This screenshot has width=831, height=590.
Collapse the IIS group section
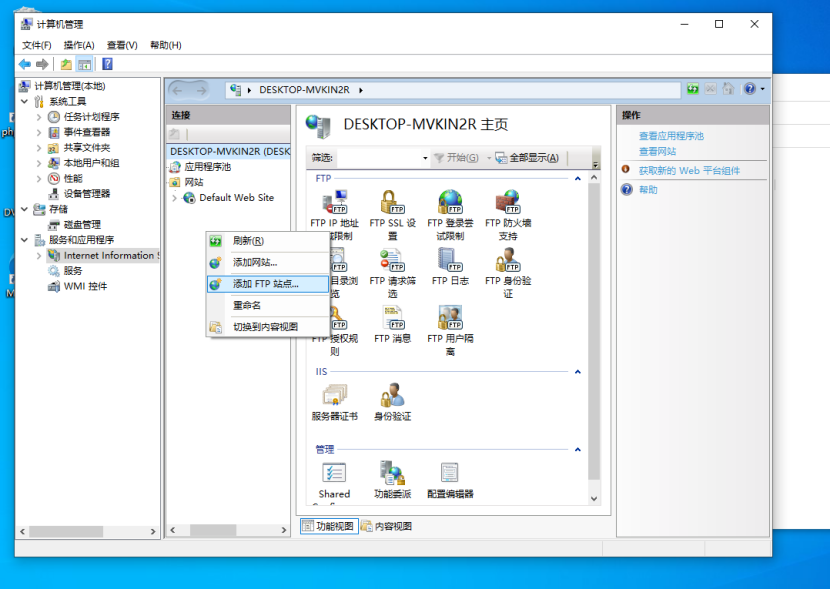[x=578, y=372]
